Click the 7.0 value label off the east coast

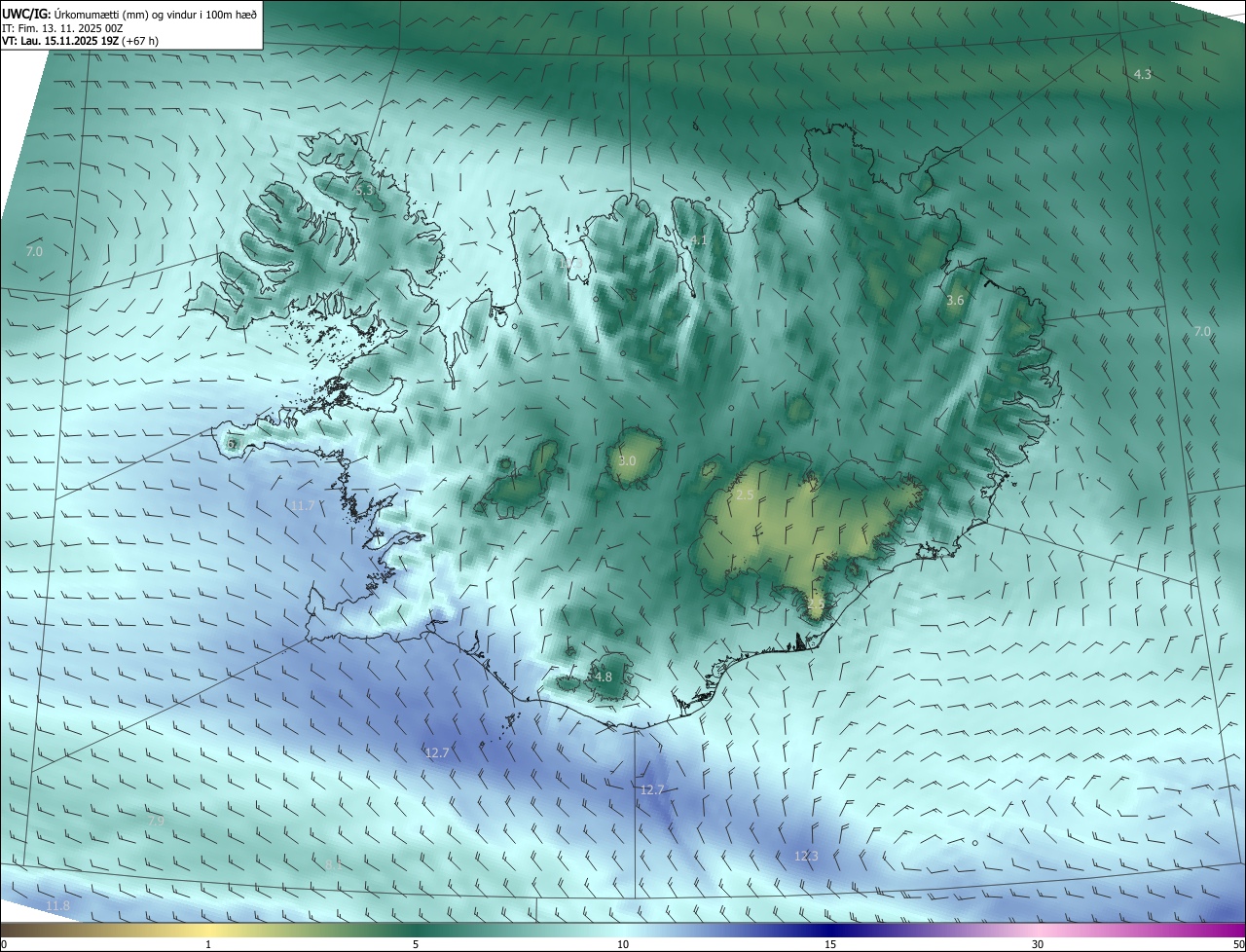(x=1202, y=332)
